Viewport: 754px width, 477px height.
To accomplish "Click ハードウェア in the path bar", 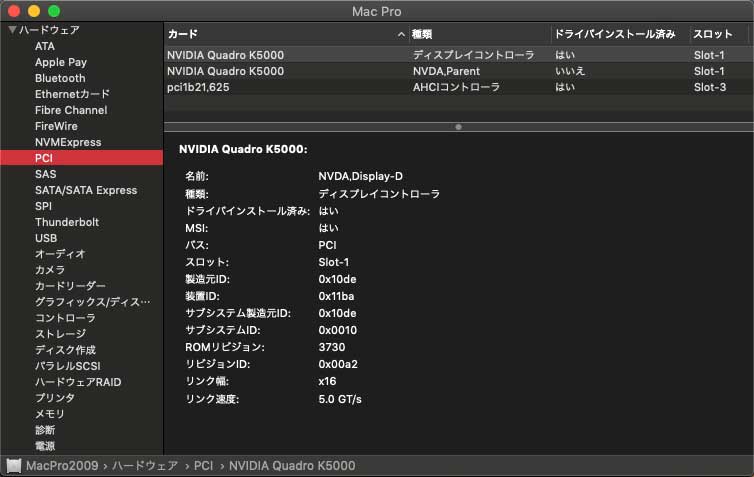I will (145, 465).
